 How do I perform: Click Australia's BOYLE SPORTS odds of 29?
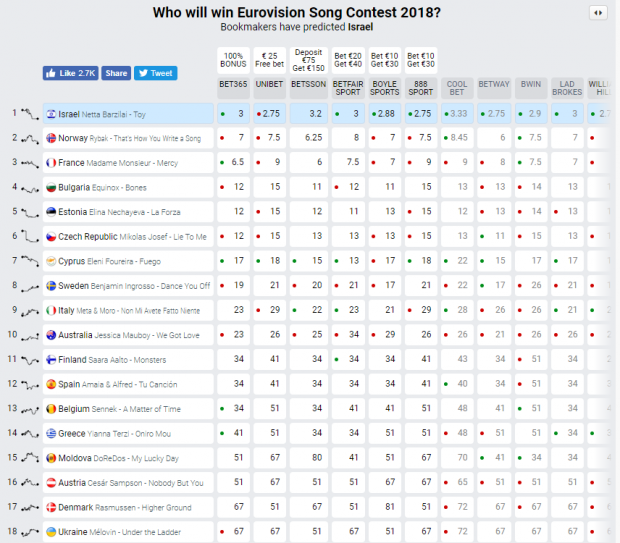[384, 335]
